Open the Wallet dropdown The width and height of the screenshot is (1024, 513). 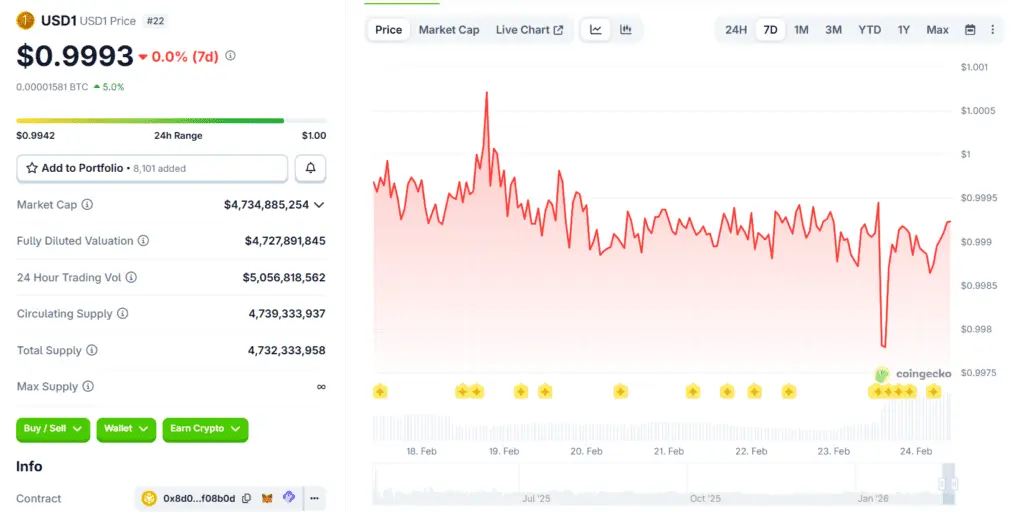pos(126,429)
